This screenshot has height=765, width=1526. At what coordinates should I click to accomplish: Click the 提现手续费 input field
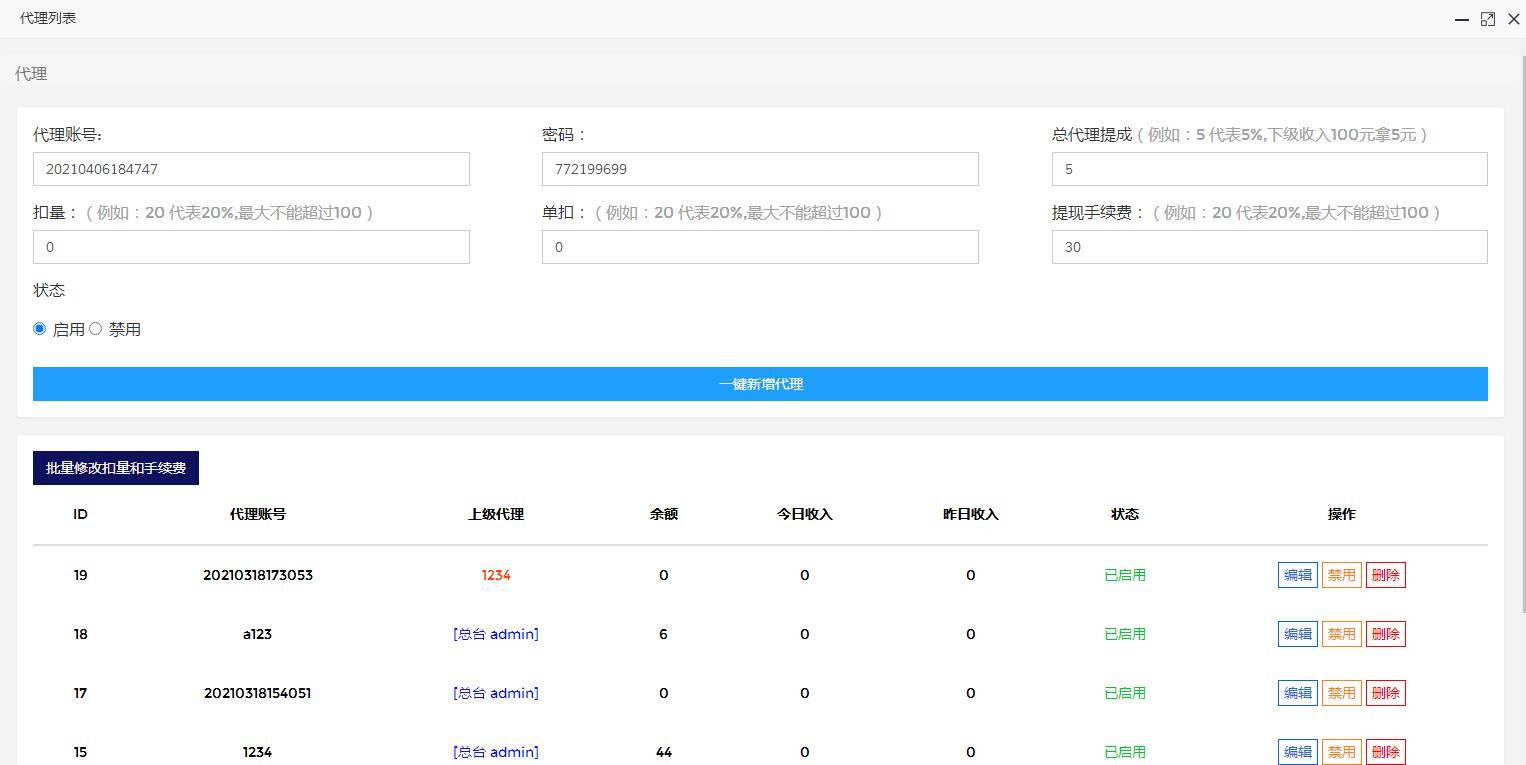(1268, 247)
